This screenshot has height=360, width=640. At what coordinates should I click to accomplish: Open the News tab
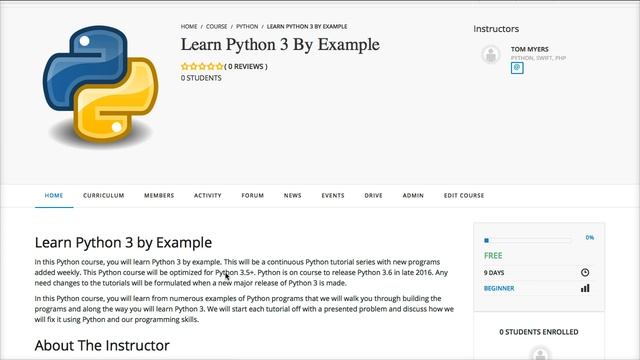coord(293,196)
